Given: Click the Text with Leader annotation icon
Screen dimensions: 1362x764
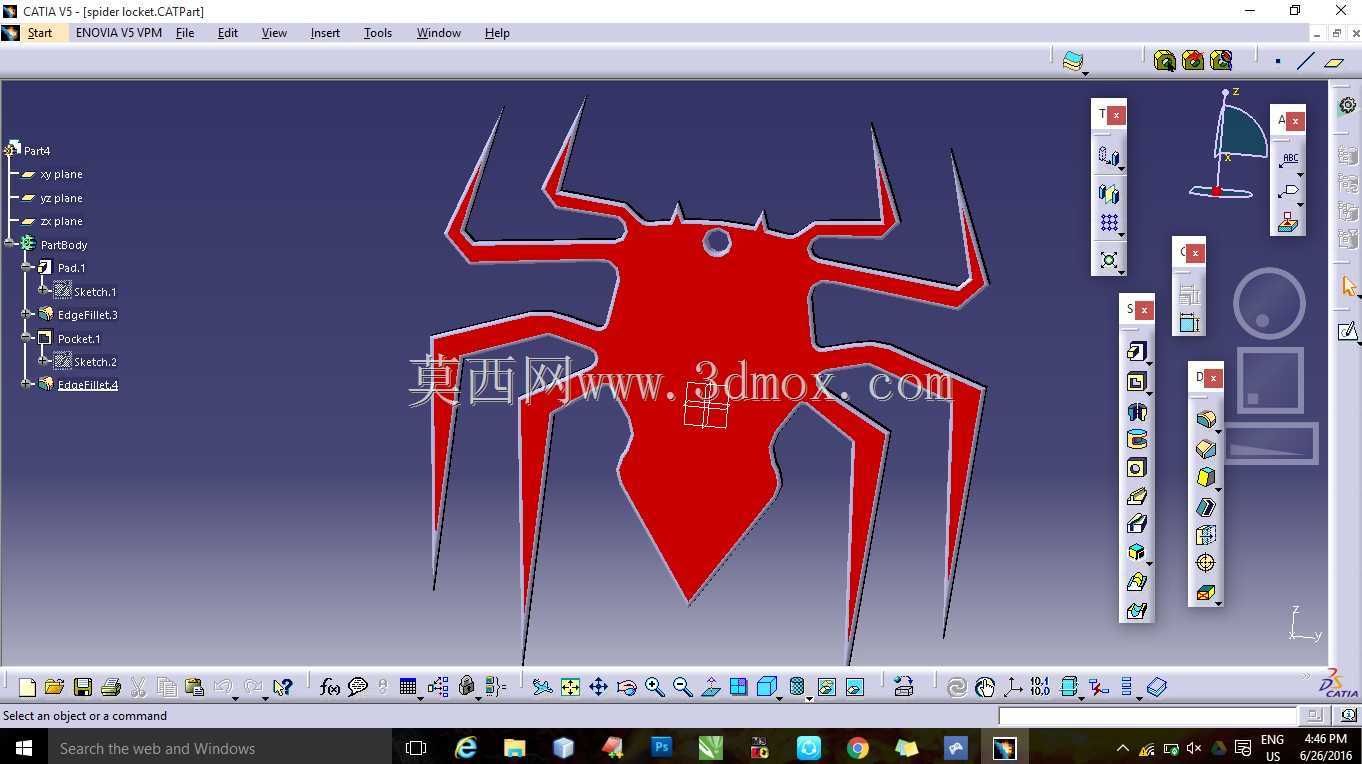Looking at the screenshot, I should pyautogui.click(x=1289, y=159).
